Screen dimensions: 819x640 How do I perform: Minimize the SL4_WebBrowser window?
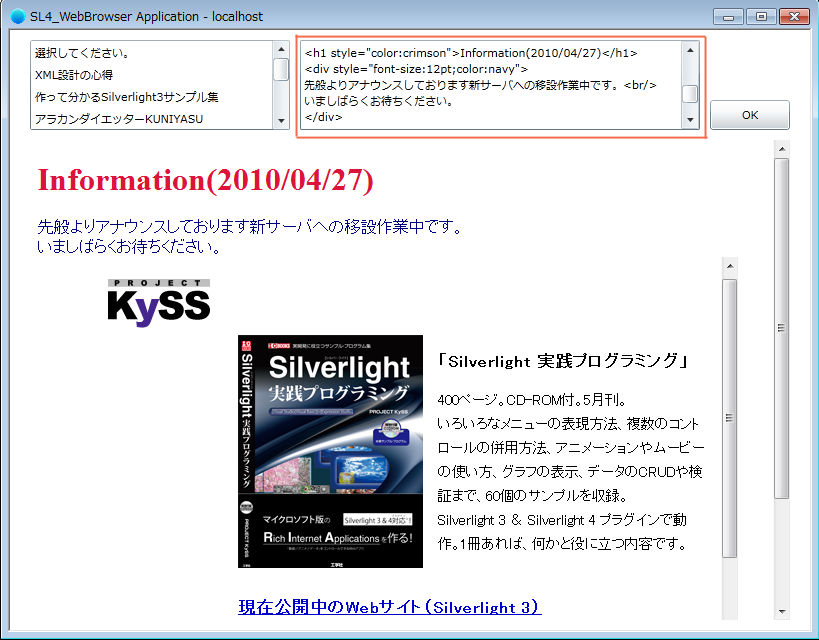click(x=728, y=17)
